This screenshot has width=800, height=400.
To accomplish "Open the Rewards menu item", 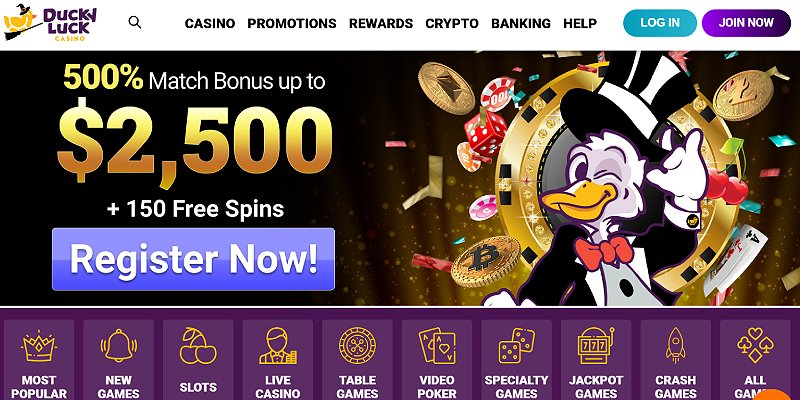I will 381,23.
